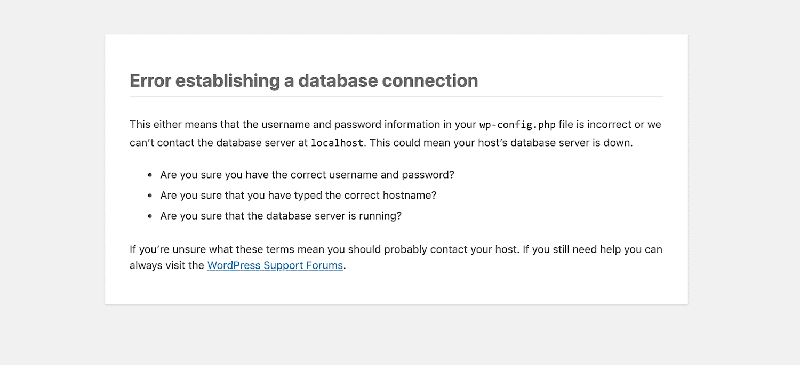Click the sentence "This could mean your host's database server is down"
Image resolution: width=800 pixels, height=365 pixels.
coord(500,143)
